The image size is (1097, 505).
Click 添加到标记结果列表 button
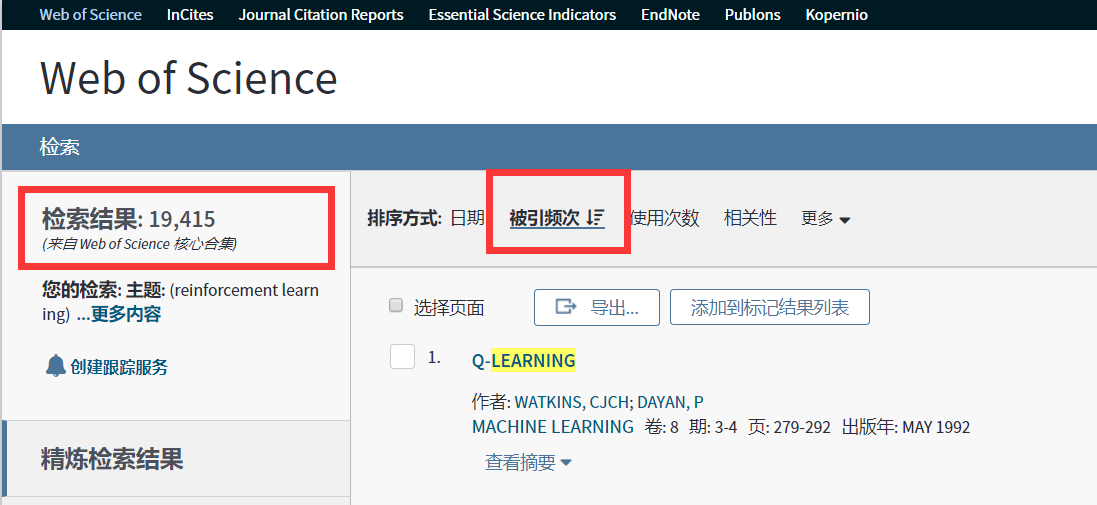click(770, 307)
